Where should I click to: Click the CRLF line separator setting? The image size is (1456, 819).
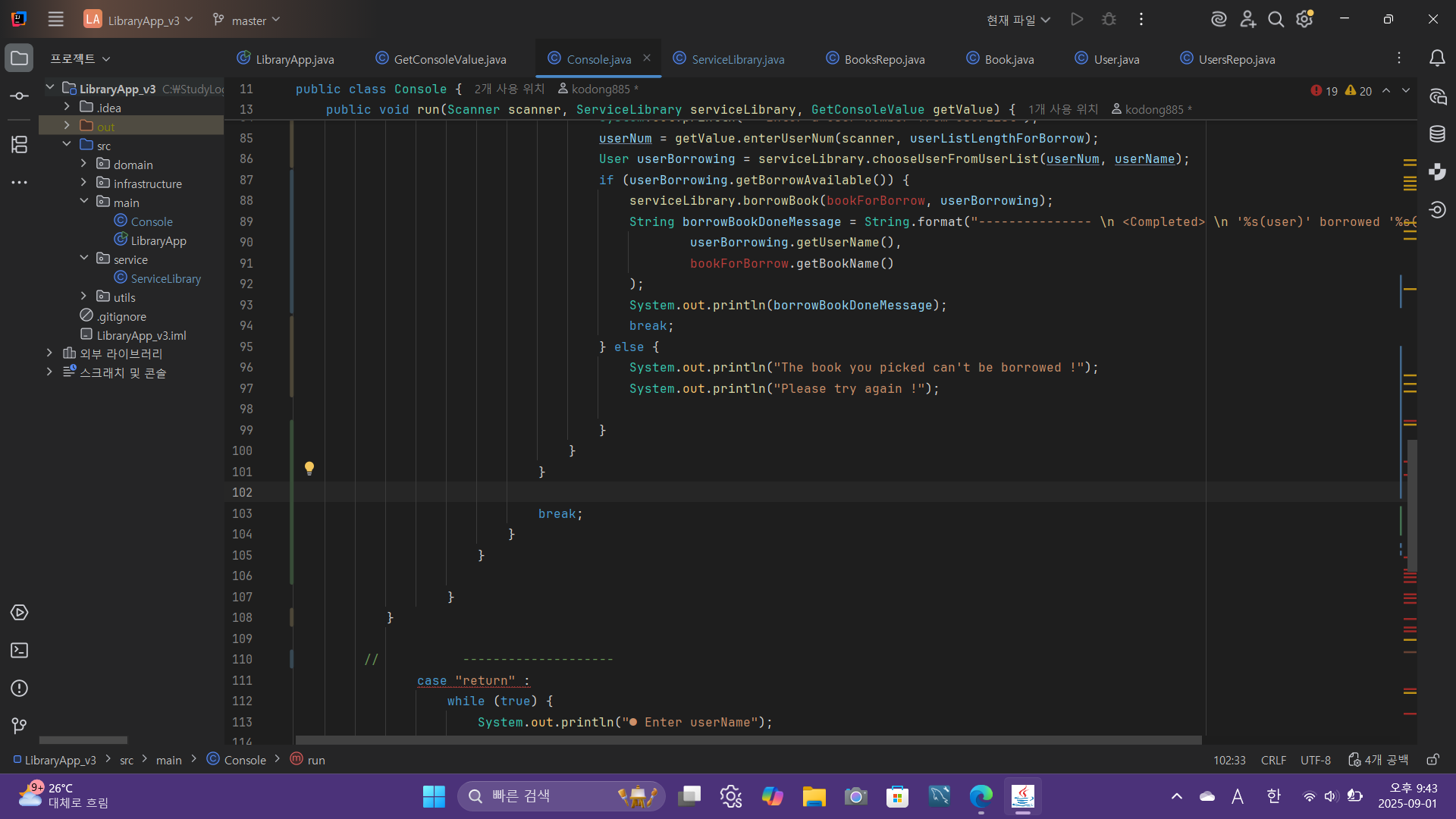[1273, 760]
